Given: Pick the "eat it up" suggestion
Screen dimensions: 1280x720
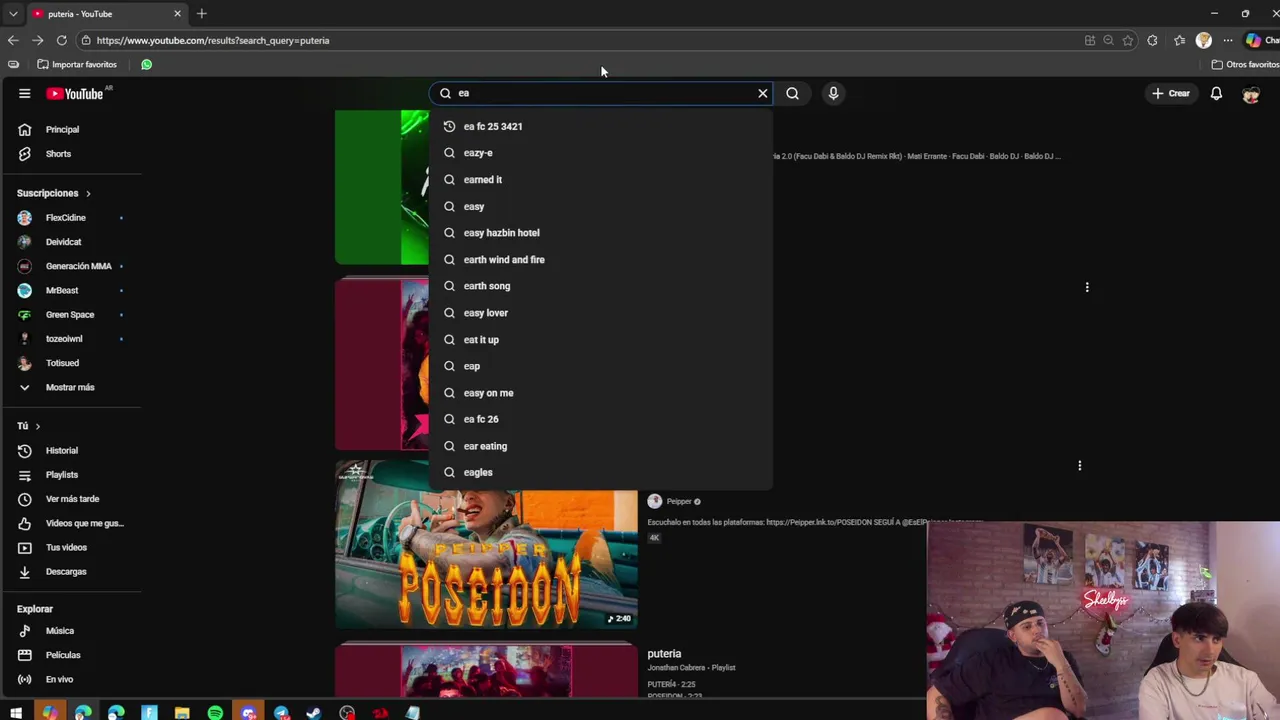Looking at the screenshot, I should [600, 339].
